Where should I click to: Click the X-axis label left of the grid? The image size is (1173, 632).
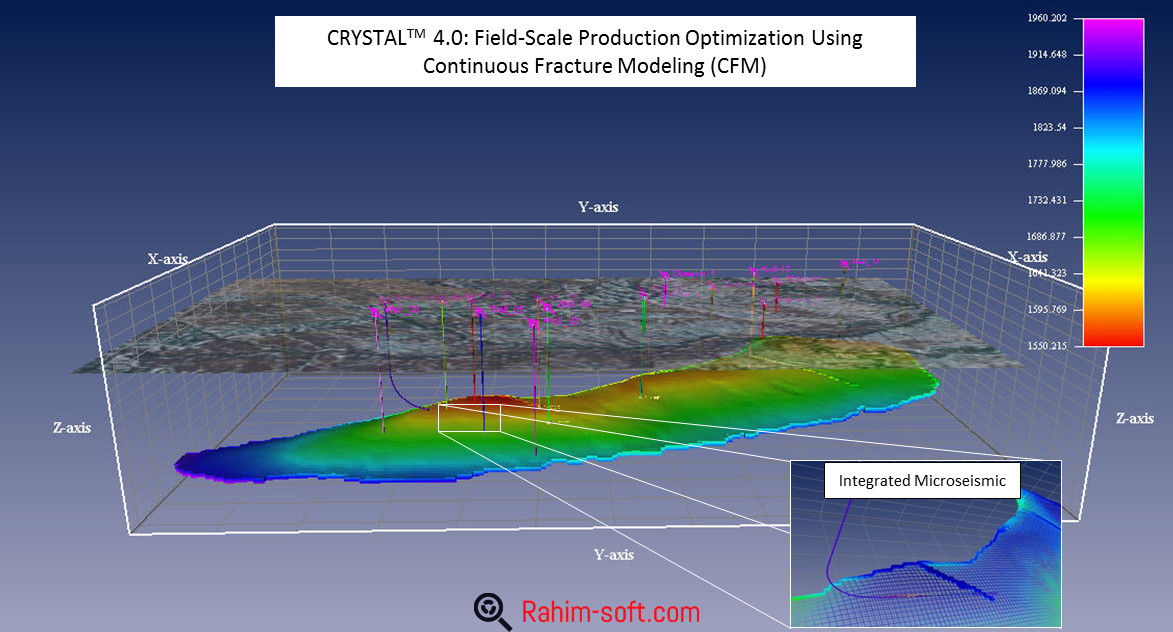click(168, 260)
